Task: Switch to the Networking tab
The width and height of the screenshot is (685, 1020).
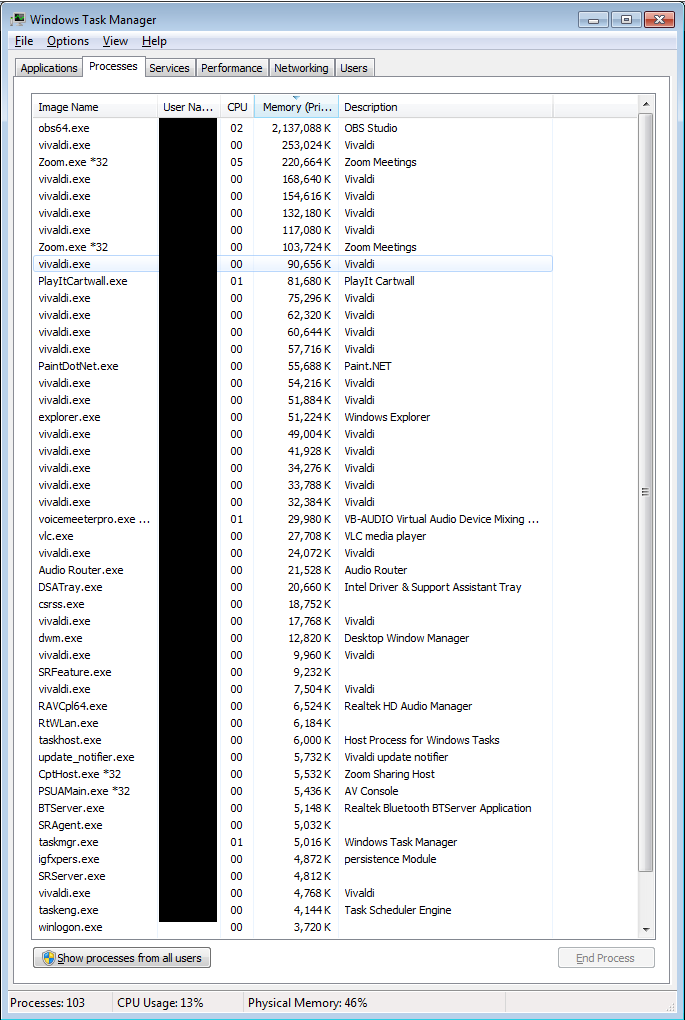Action: click(301, 68)
